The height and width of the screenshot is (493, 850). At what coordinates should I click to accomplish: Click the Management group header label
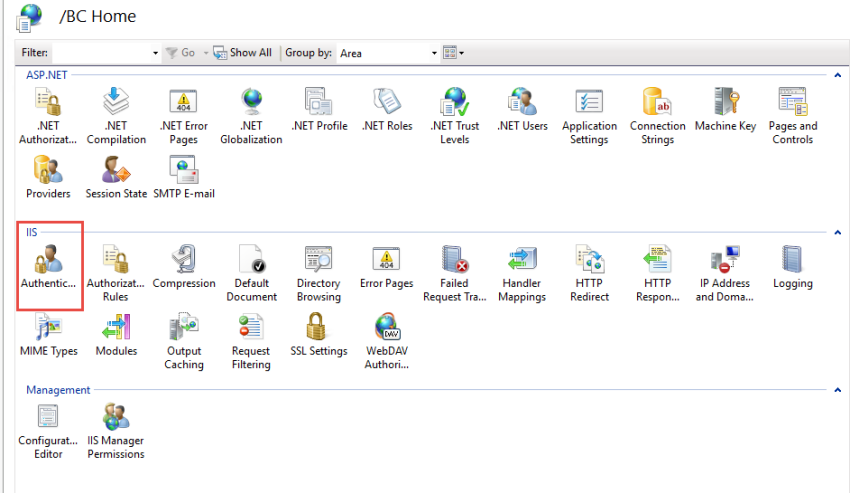pyautogui.click(x=58, y=390)
